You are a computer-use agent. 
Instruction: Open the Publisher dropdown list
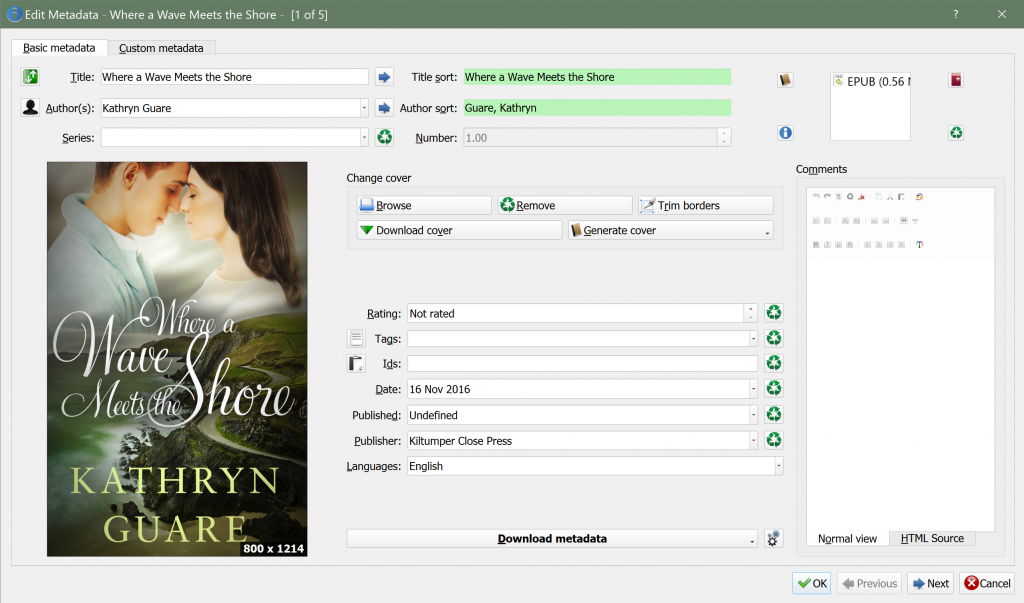pos(751,440)
